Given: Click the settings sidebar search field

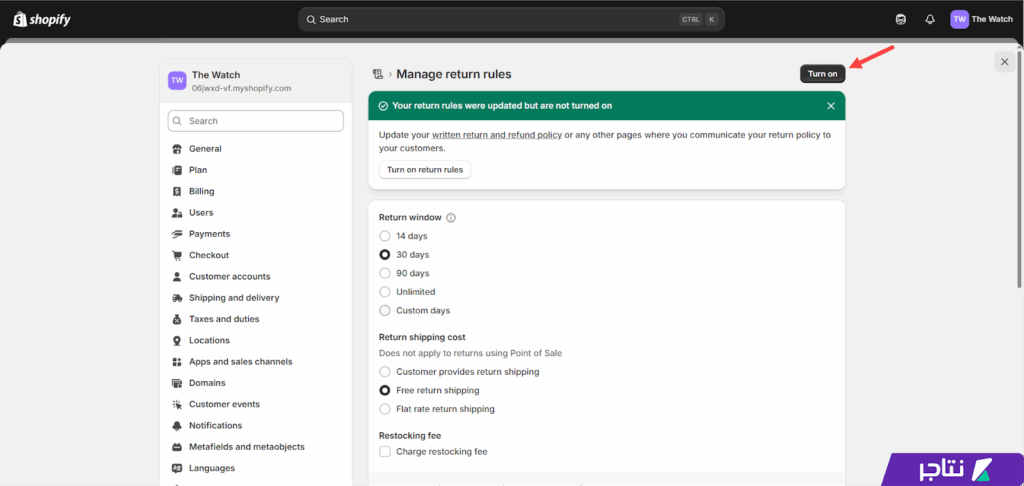Looking at the screenshot, I should point(256,121).
